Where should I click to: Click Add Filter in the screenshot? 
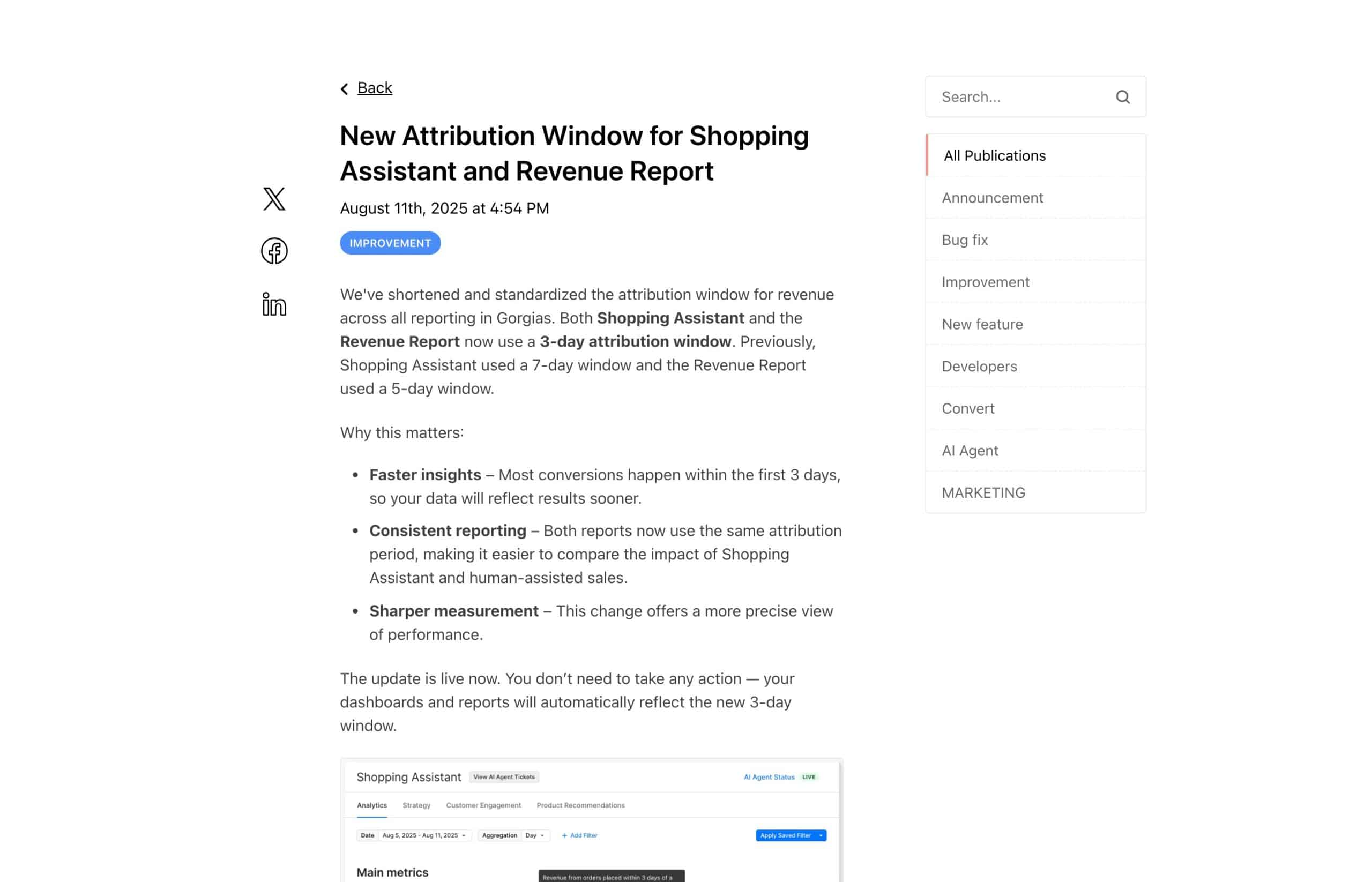[579, 835]
